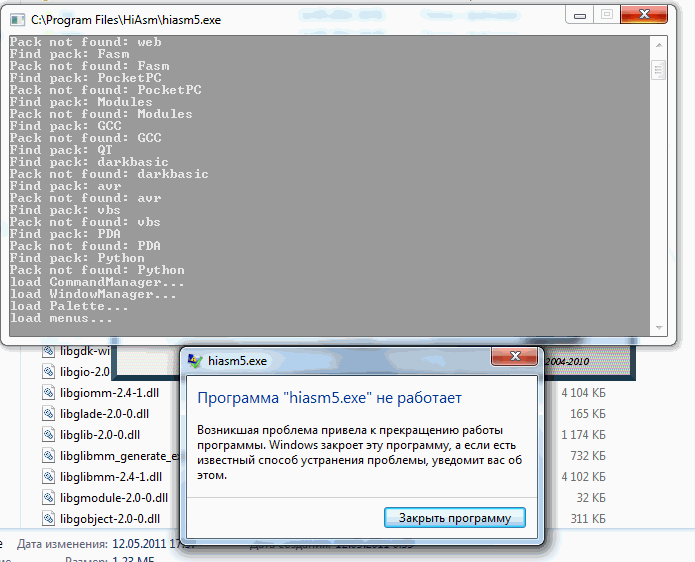
Task: Select the libglibmm-2.4-1.dll file icon
Action: [50, 477]
